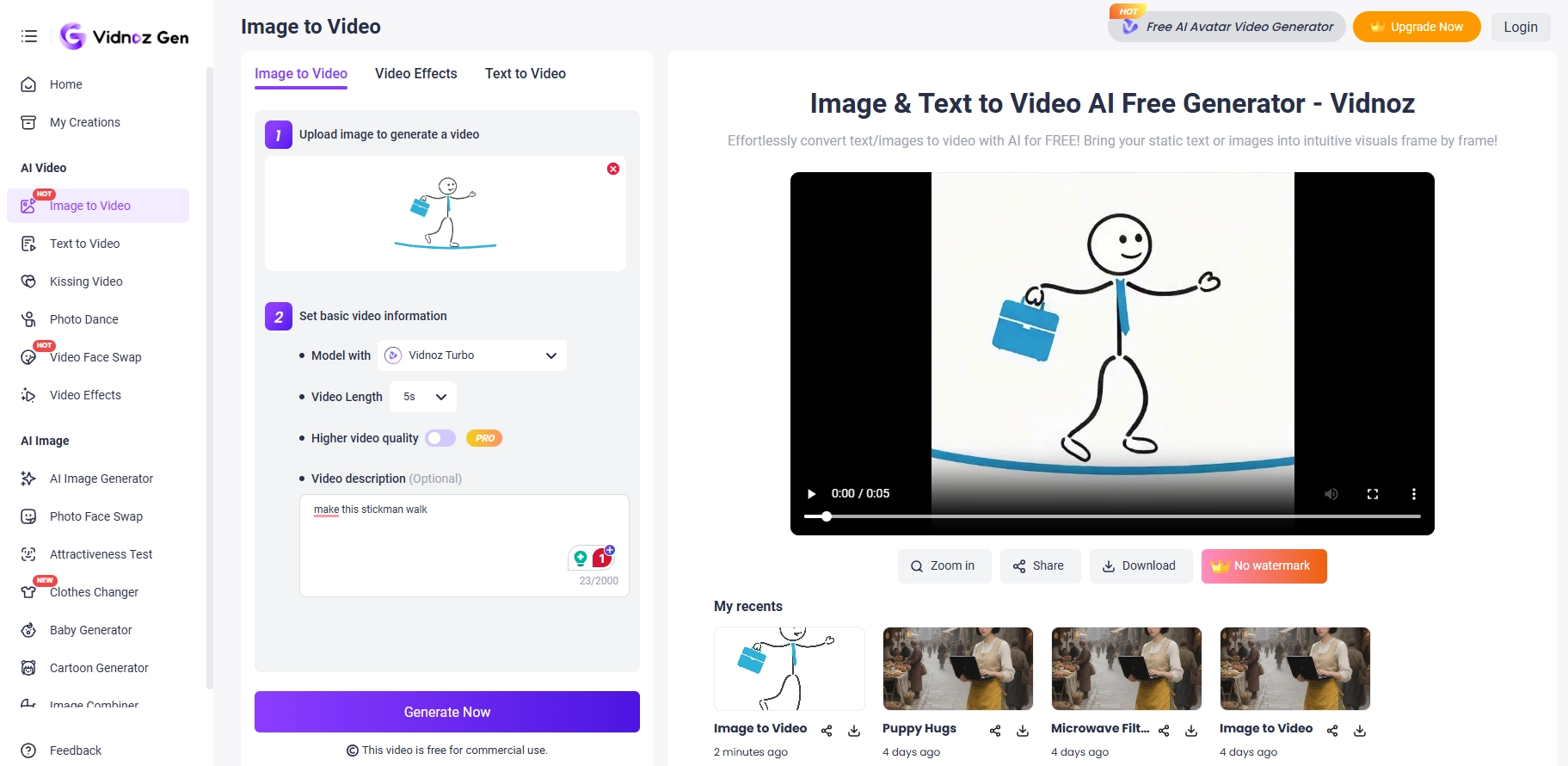Click the Download button below the video

tap(1141, 566)
